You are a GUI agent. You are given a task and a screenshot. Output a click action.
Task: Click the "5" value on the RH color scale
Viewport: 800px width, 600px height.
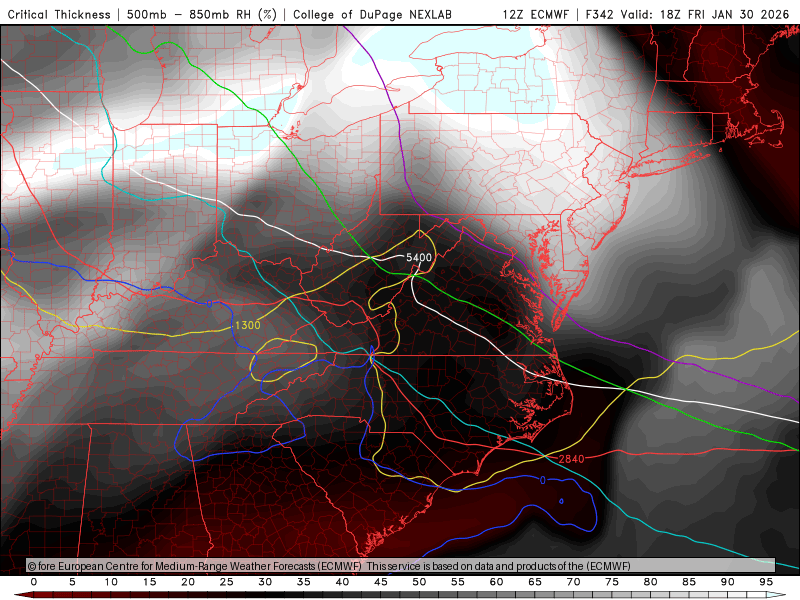(x=72, y=582)
